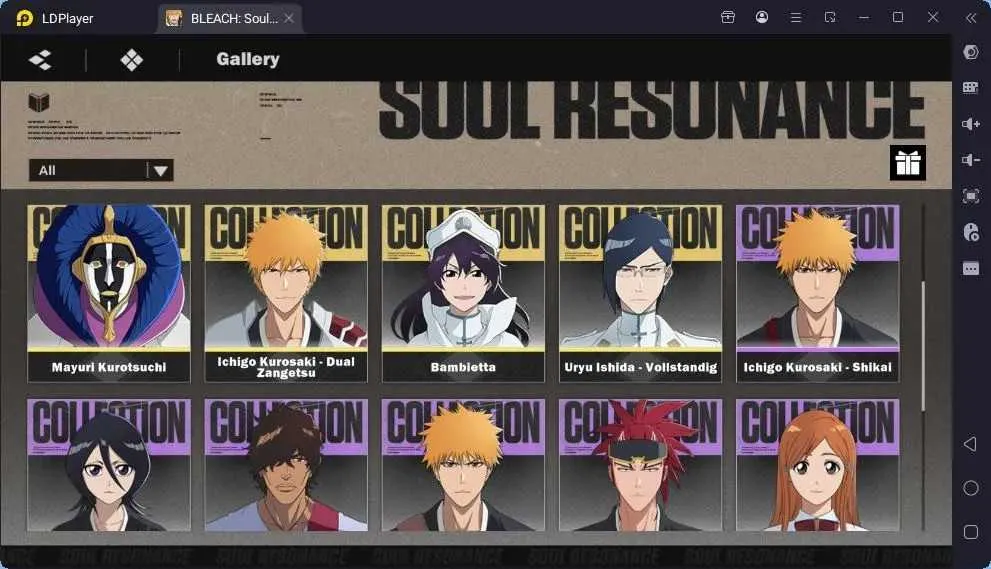Collapse the LDPlayer sidebar with double chevron
Image resolution: width=991 pixels, height=569 pixels.
(x=971, y=18)
